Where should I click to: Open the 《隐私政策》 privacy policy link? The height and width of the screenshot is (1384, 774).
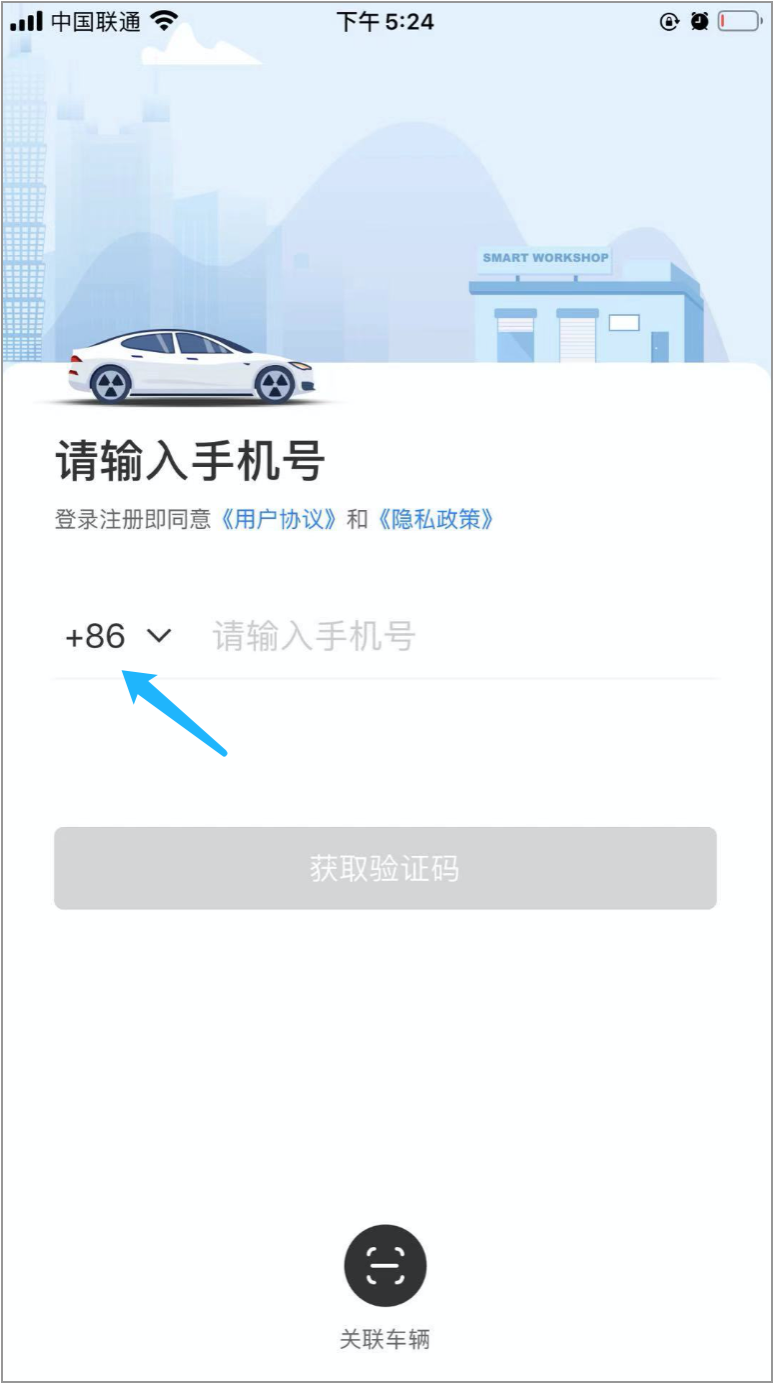click(x=435, y=519)
